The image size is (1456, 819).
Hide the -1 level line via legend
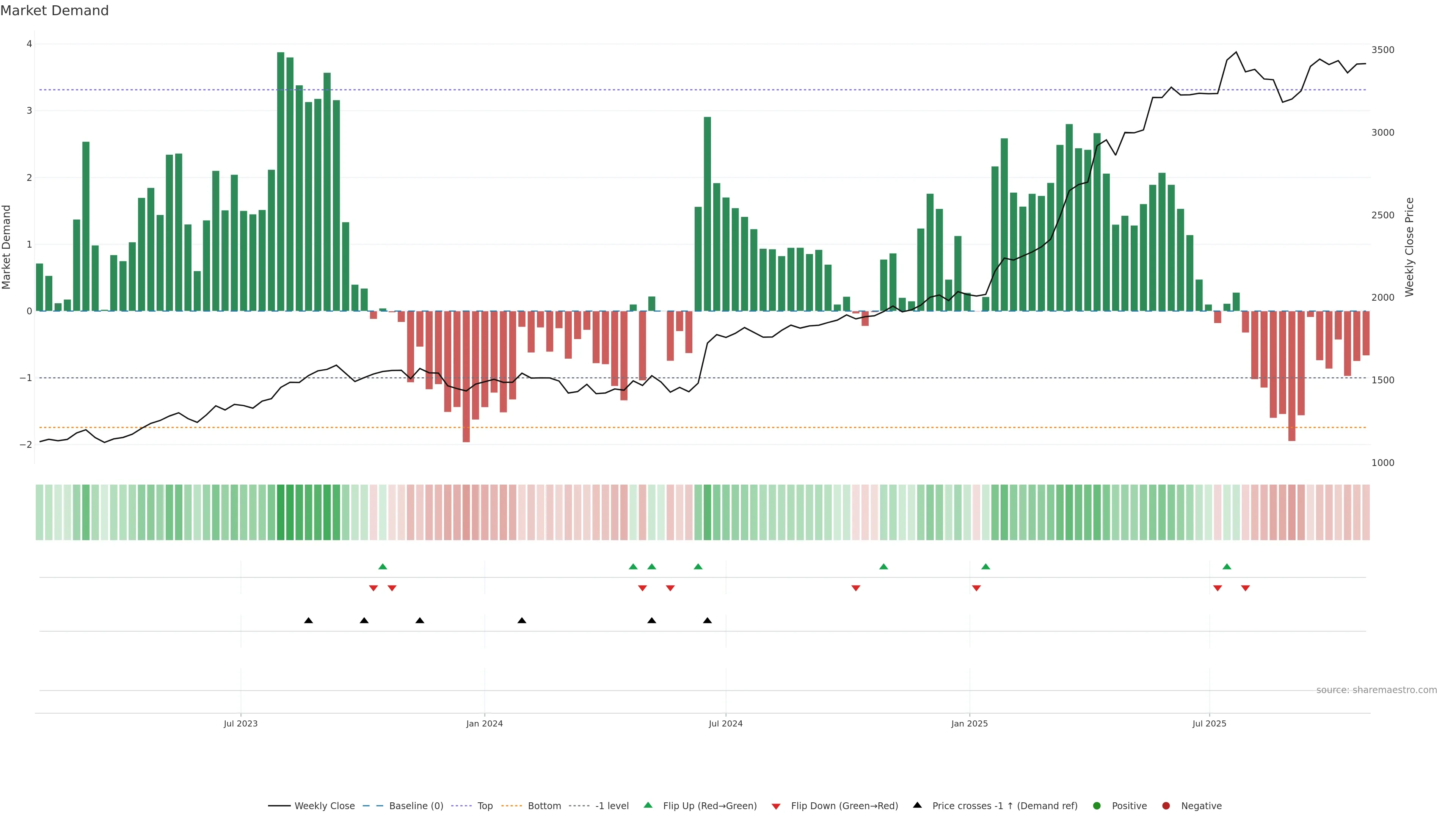coord(612,805)
